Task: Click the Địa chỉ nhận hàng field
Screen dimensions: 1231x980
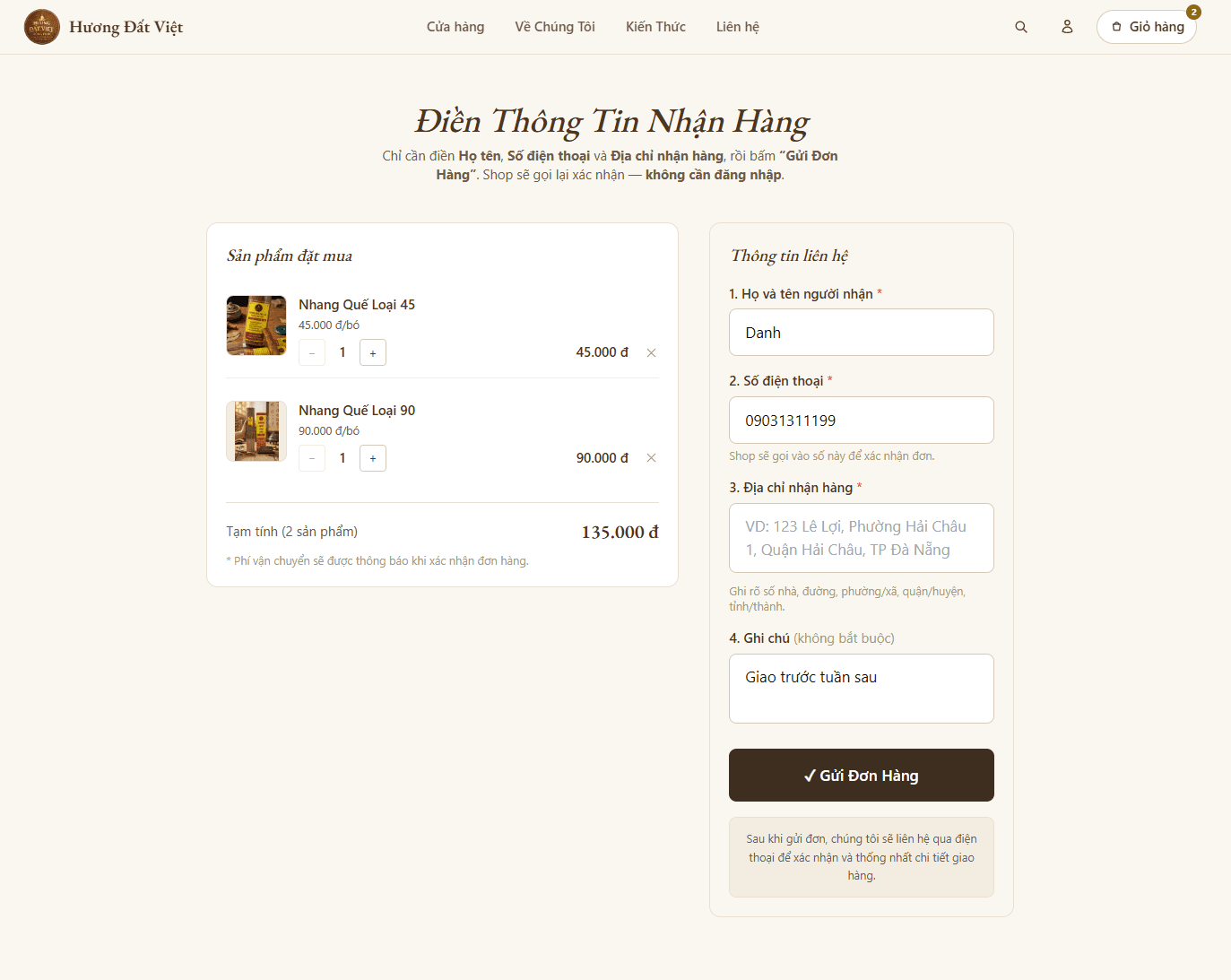Action: (x=862, y=538)
